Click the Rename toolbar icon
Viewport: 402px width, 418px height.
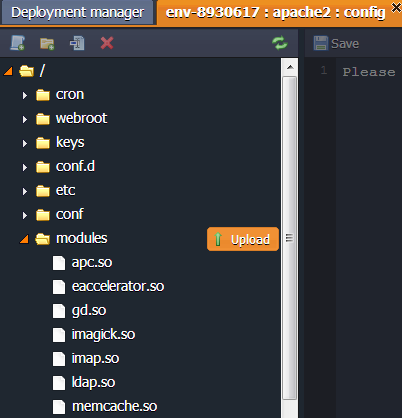tap(77, 43)
